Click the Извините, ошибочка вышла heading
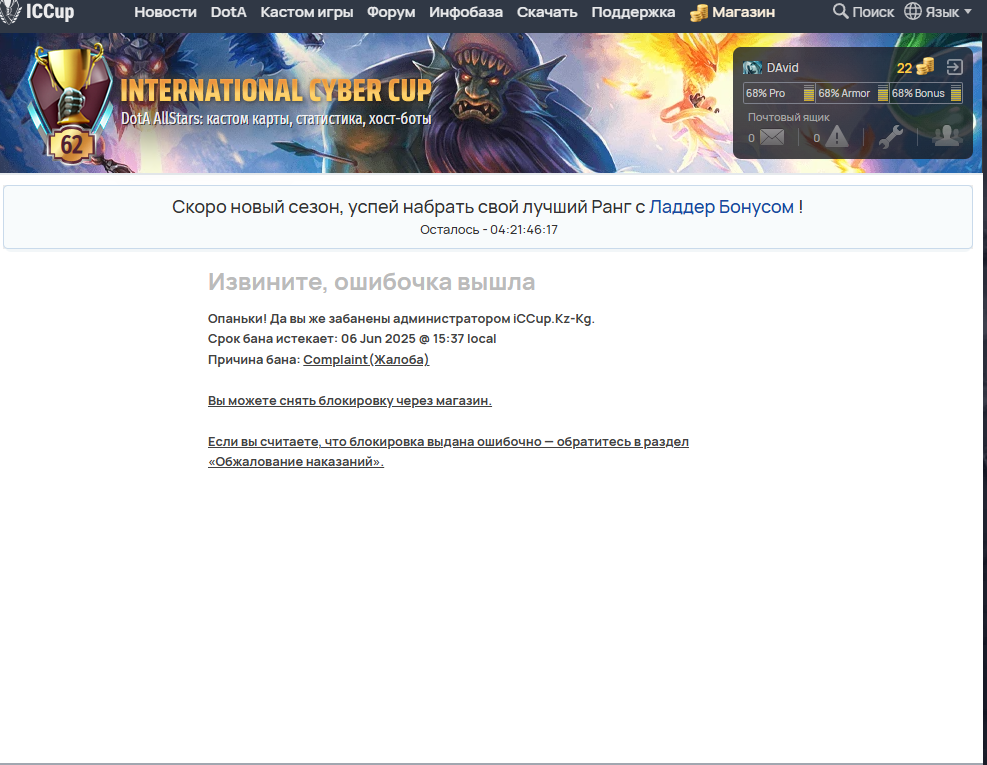Screen dimensions: 987x765 (371, 281)
